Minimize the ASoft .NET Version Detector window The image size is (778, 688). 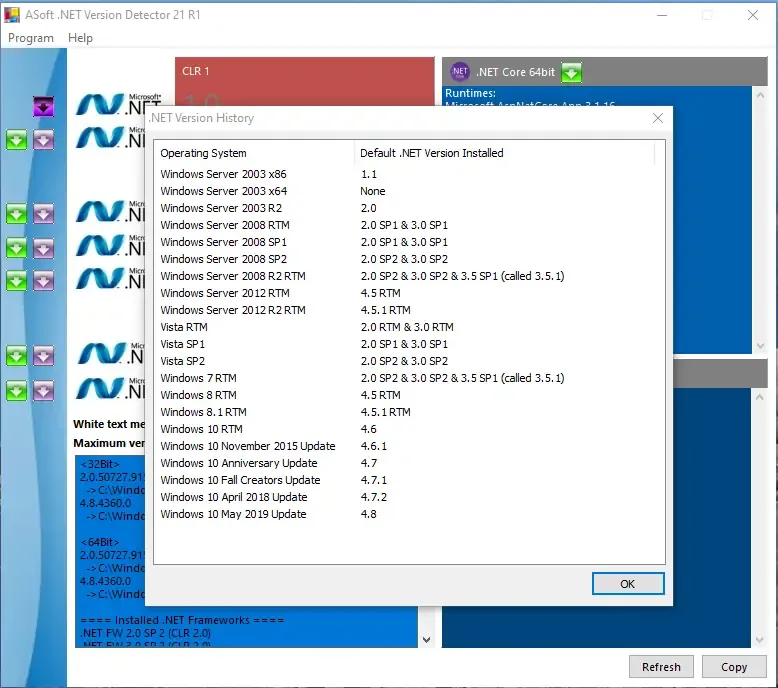point(662,15)
